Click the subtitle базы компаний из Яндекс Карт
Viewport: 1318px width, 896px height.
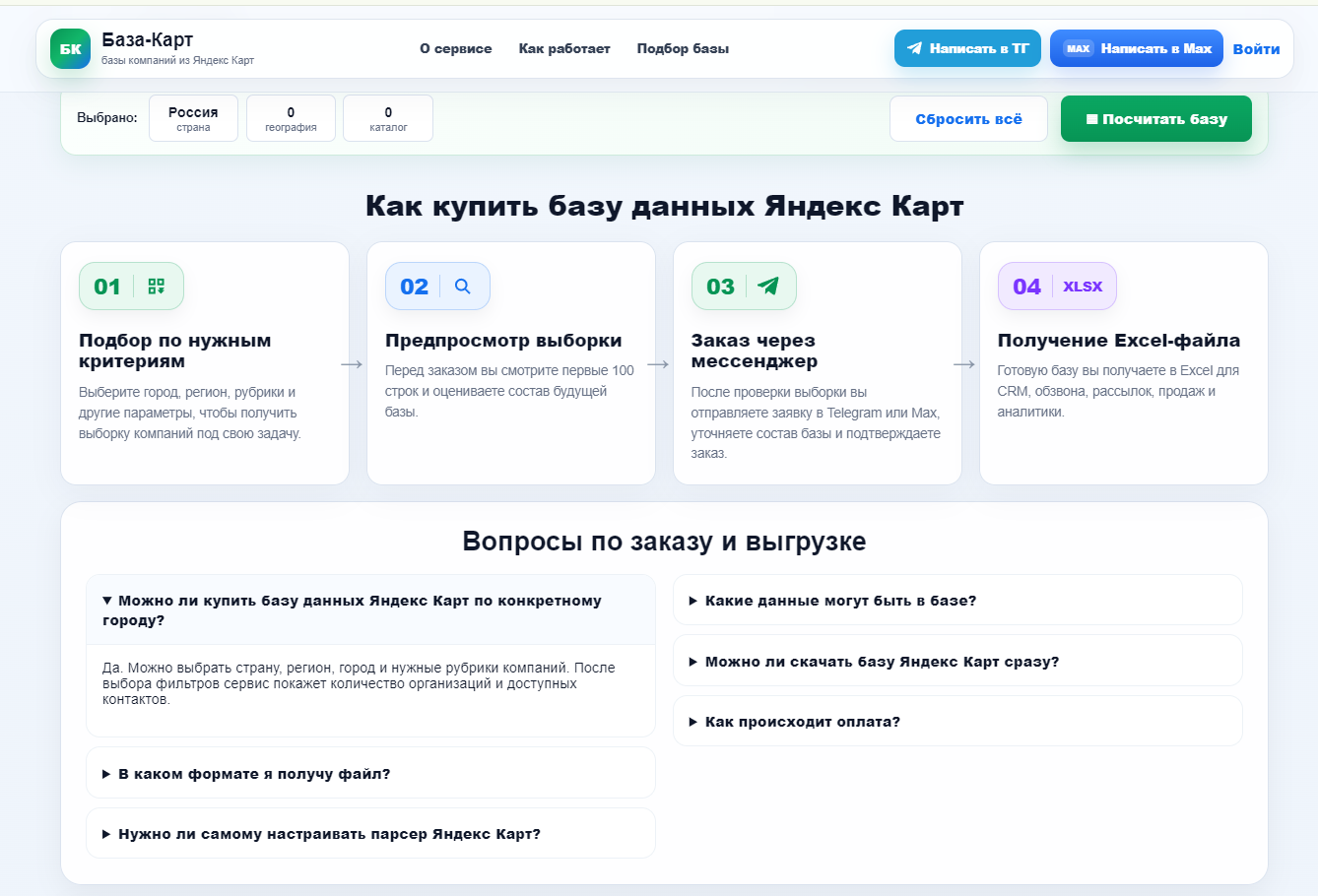pyautogui.click(x=177, y=61)
